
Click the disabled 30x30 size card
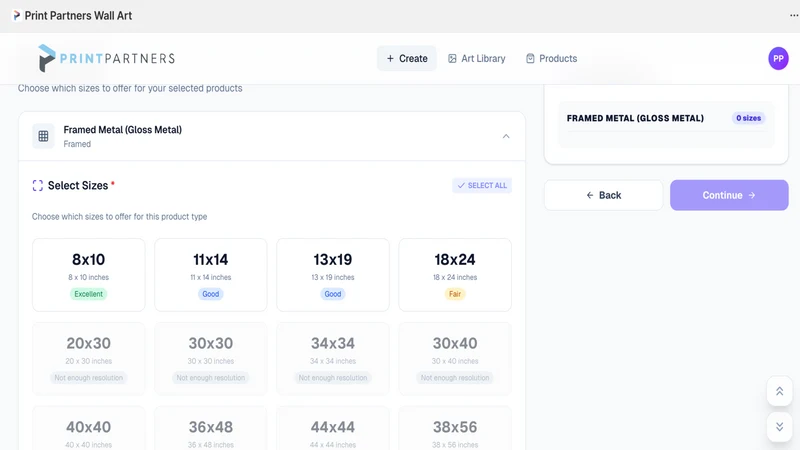coord(211,359)
